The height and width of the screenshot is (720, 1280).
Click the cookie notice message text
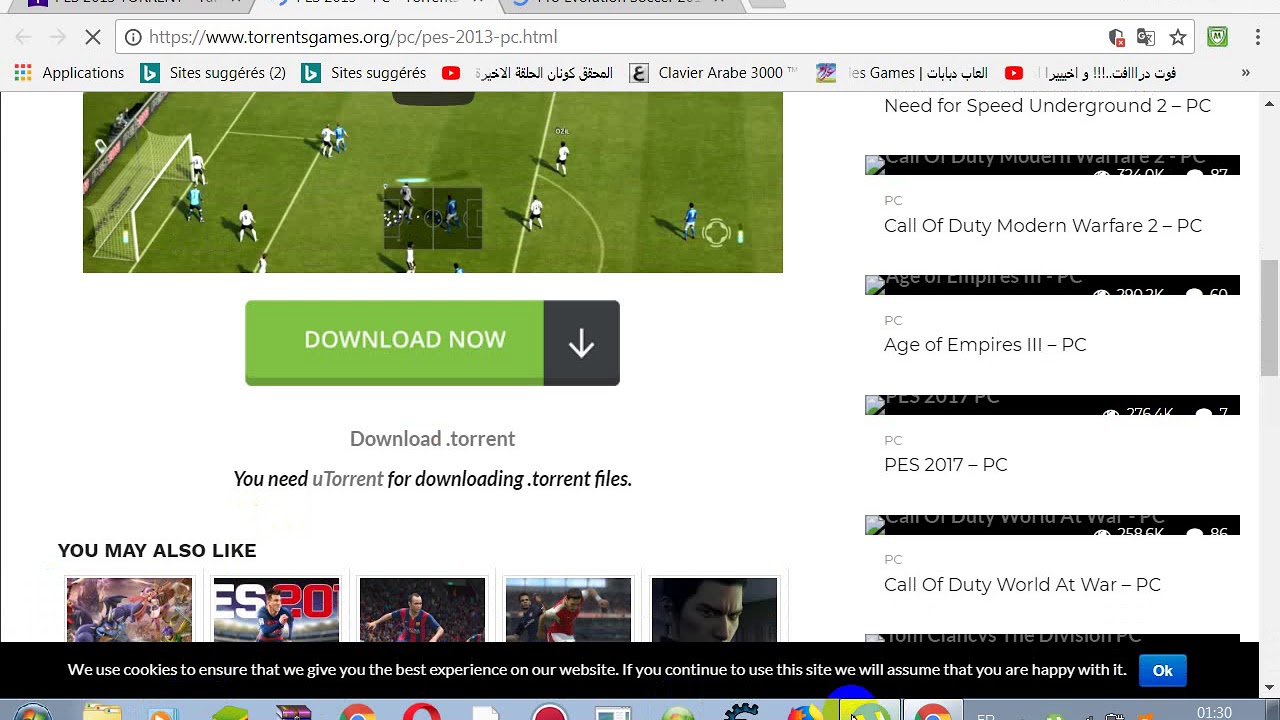coord(597,670)
